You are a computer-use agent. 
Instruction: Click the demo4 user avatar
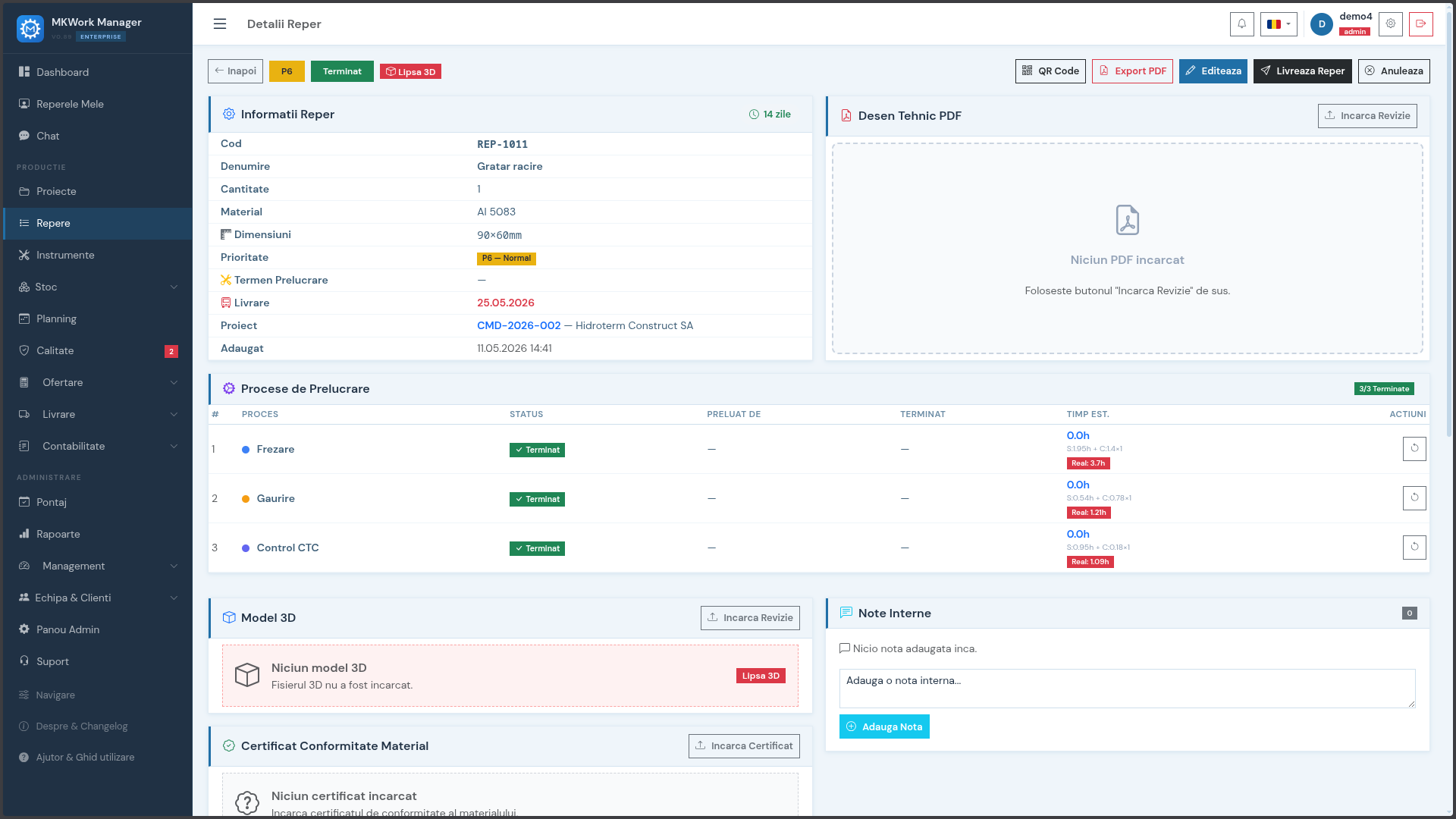[x=1321, y=24]
